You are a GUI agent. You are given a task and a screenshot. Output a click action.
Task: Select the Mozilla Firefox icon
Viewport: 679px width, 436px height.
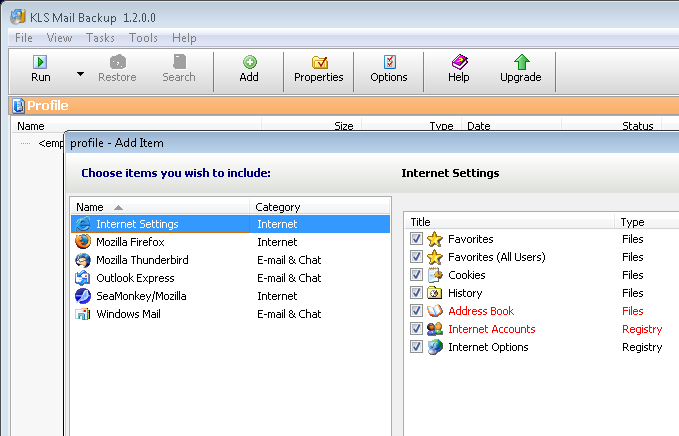coord(83,242)
